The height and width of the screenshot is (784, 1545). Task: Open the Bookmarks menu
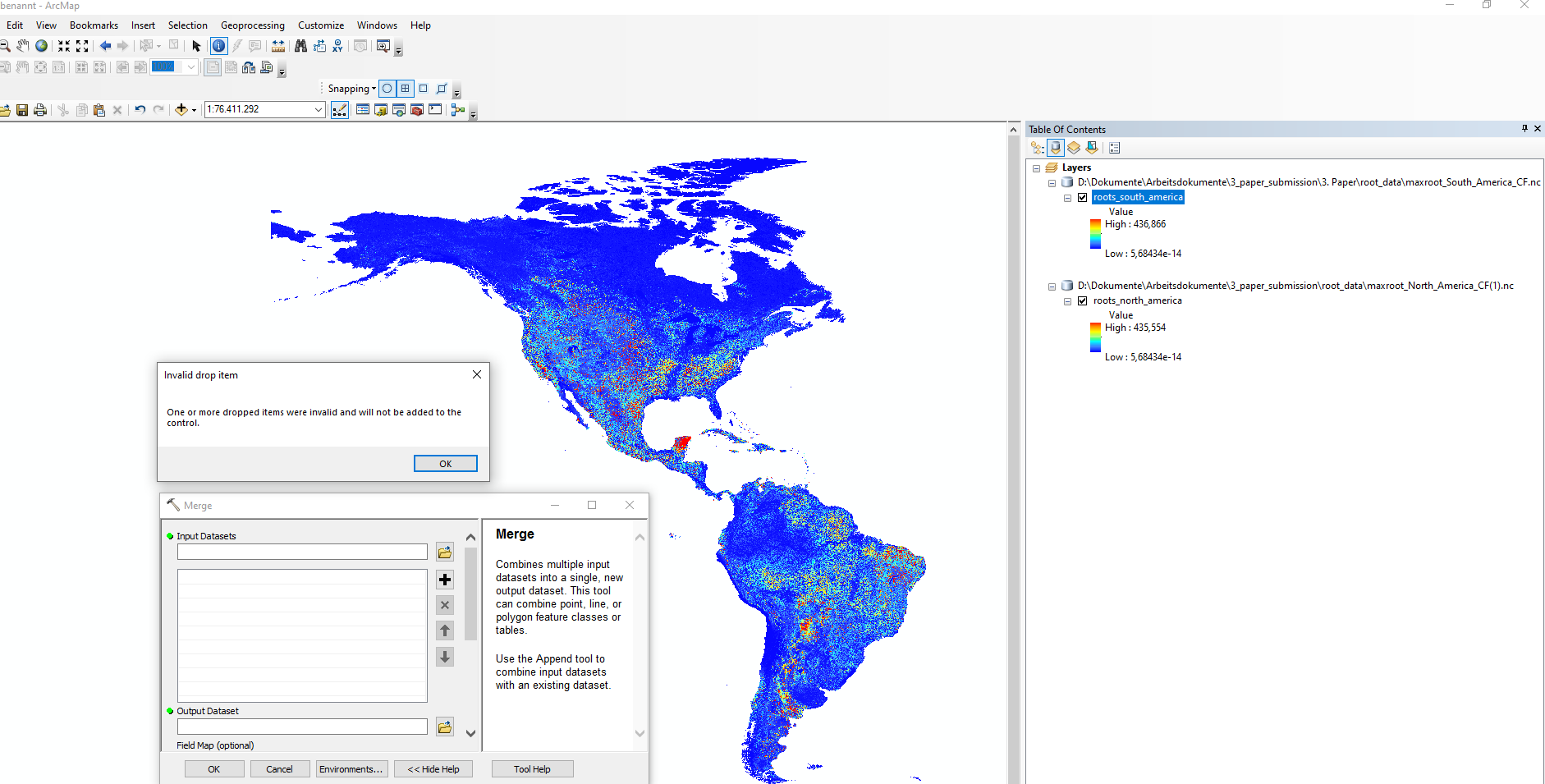[94, 25]
